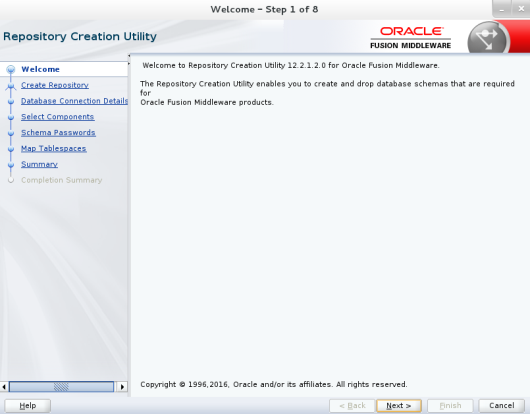This screenshot has width=530, height=414.
Task: Click the Schema Passwords step bullet
Action: coord(11,133)
